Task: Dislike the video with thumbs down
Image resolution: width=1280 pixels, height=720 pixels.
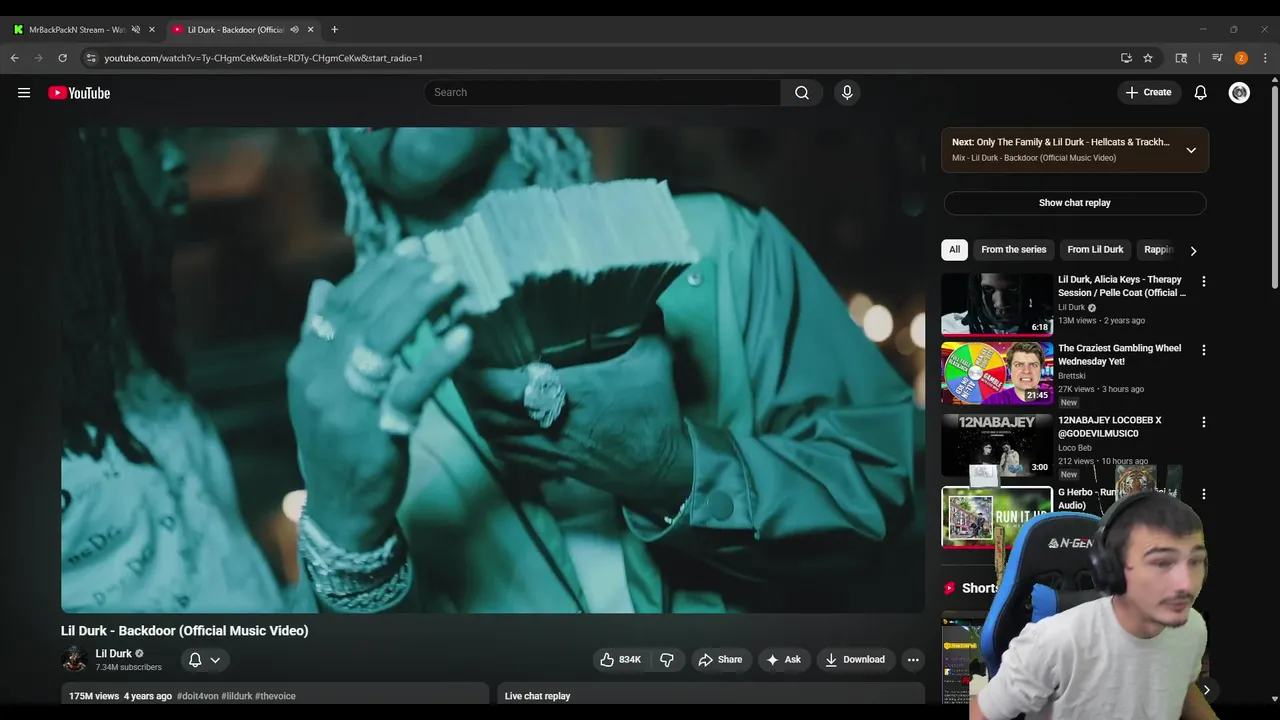Action: pos(667,660)
